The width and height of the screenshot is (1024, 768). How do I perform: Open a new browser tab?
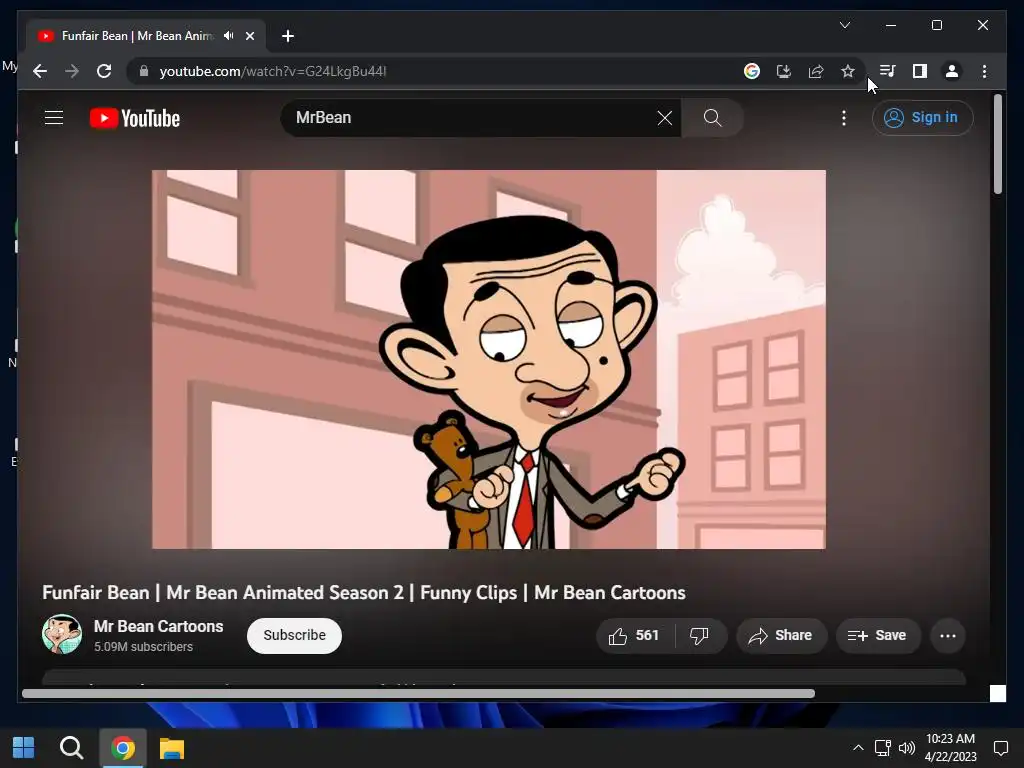[288, 36]
